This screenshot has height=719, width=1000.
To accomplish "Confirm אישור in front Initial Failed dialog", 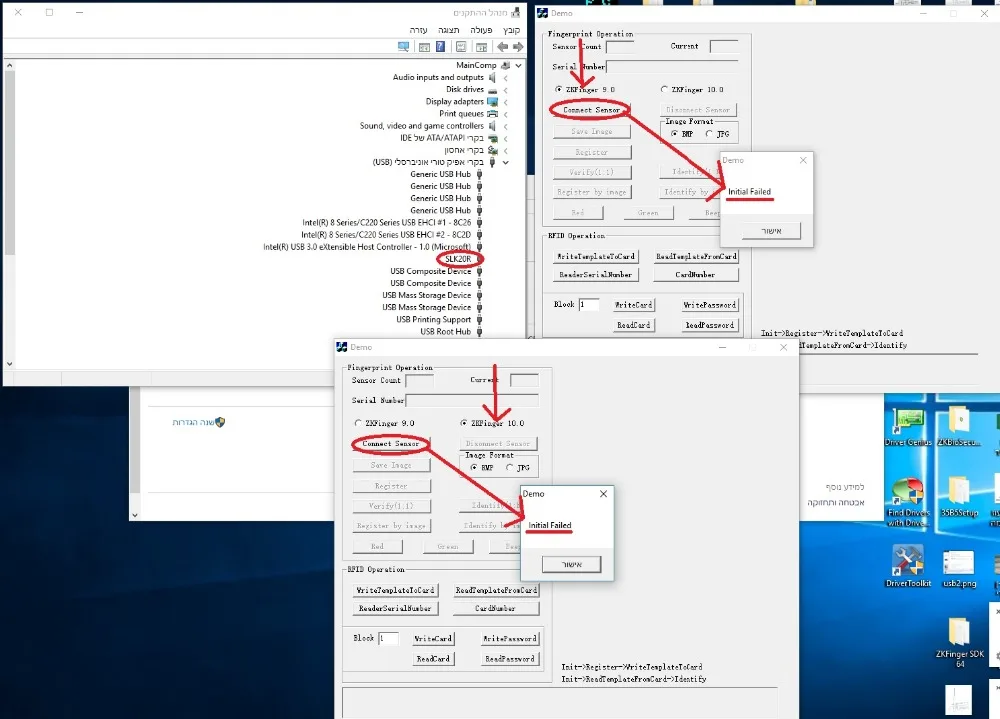I will [571, 565].
